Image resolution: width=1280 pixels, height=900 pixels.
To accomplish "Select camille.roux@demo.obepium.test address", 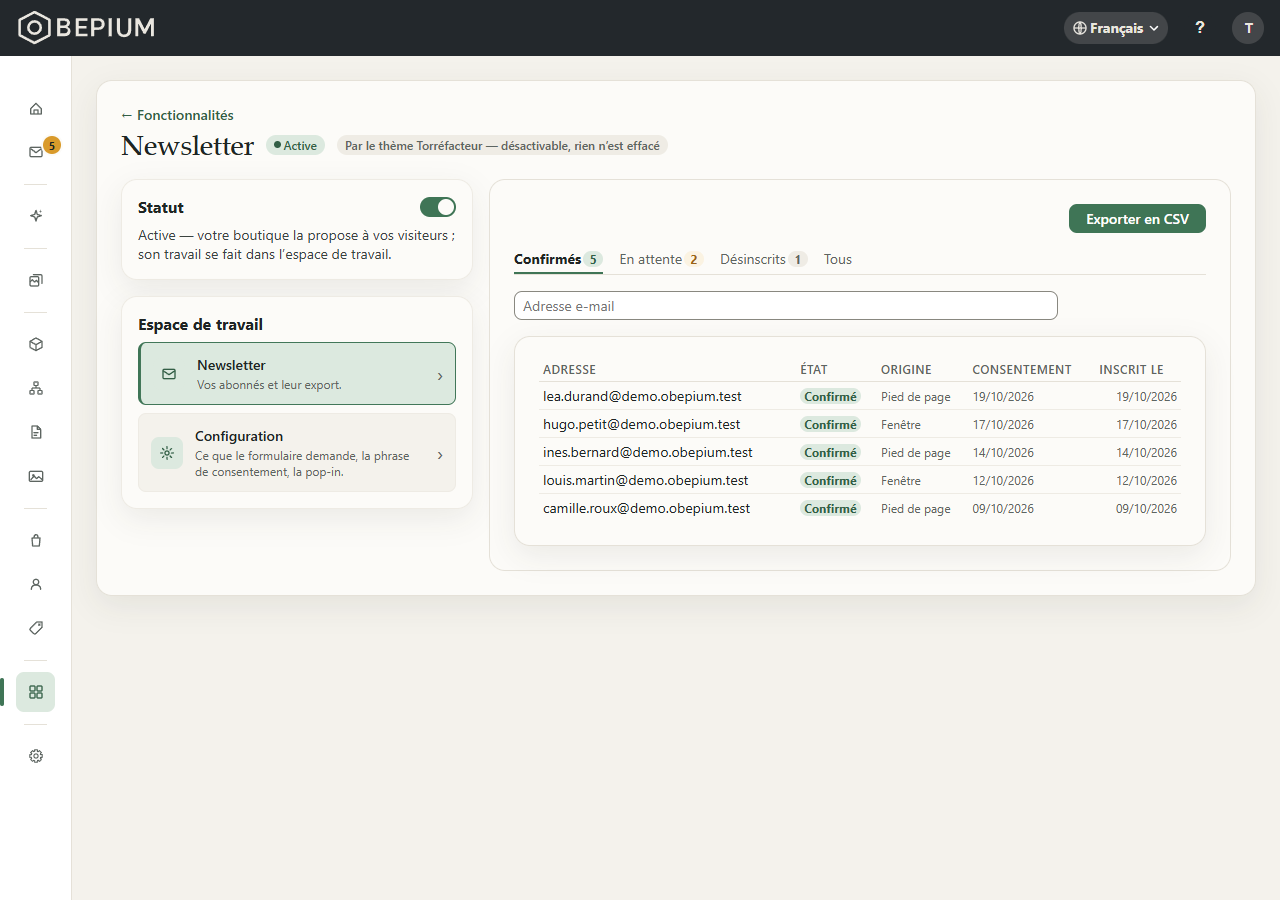I will pos(646,508).
